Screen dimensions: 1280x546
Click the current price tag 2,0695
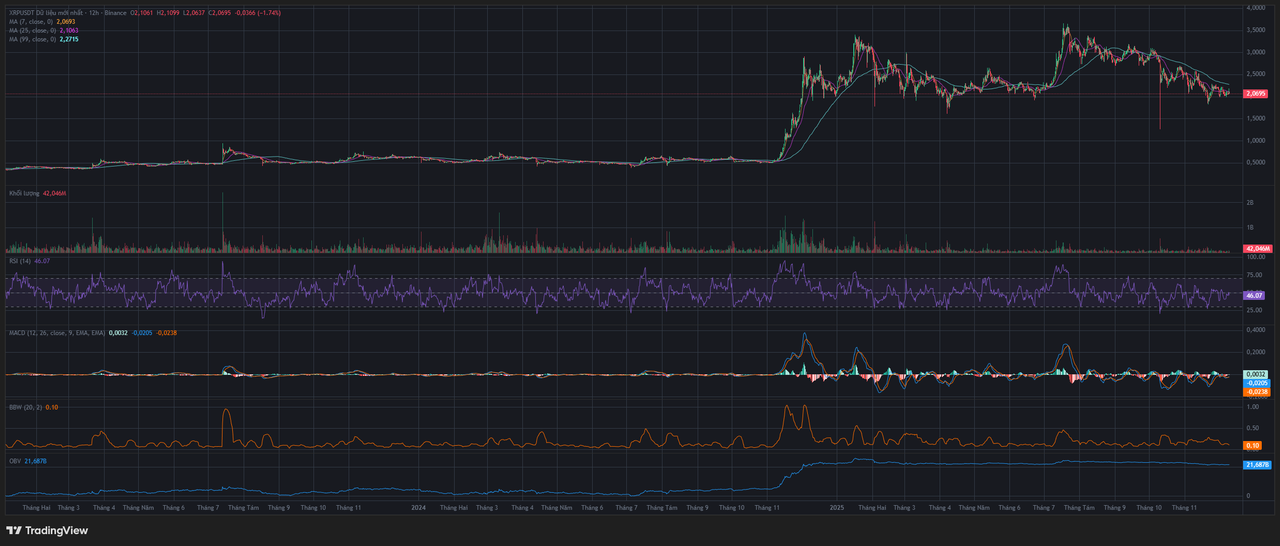pyautogui.click(x=1256, y=93)
